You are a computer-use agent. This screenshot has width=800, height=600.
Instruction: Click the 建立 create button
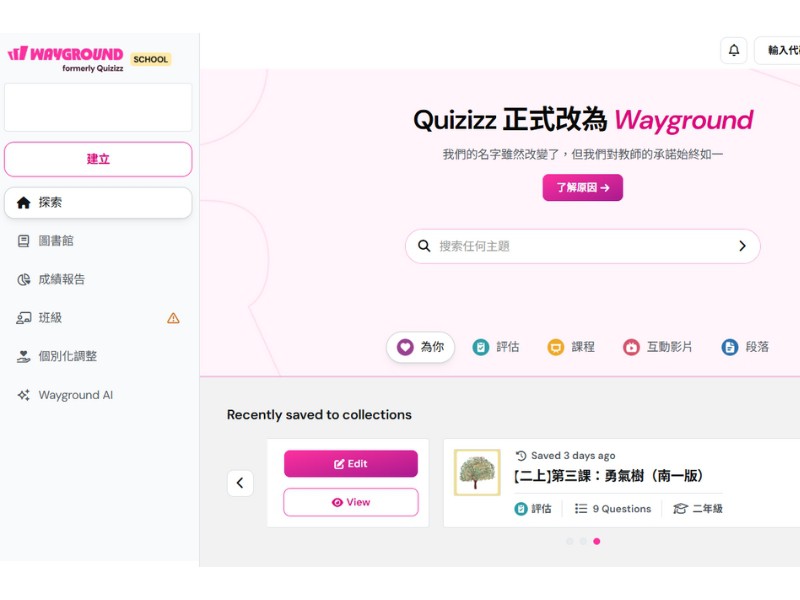[x=98, y=159]
